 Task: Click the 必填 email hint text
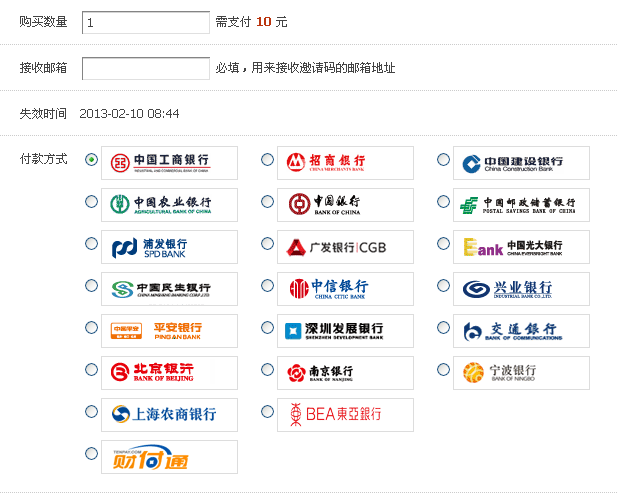(x=305, y=68)
